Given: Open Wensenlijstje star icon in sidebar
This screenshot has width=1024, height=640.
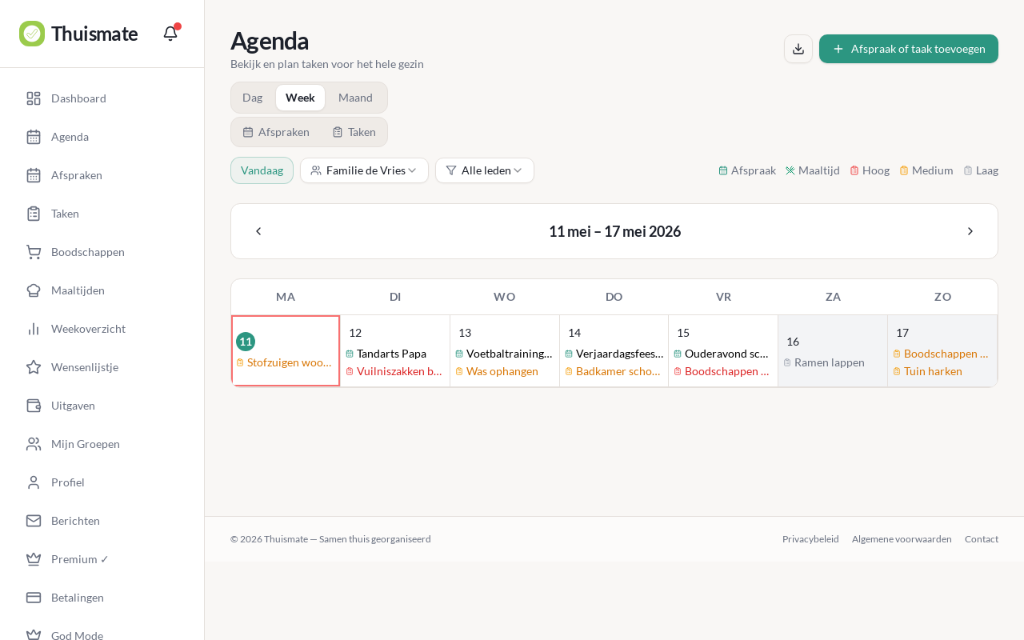Looking at the screenshot, I should (33, 367).
